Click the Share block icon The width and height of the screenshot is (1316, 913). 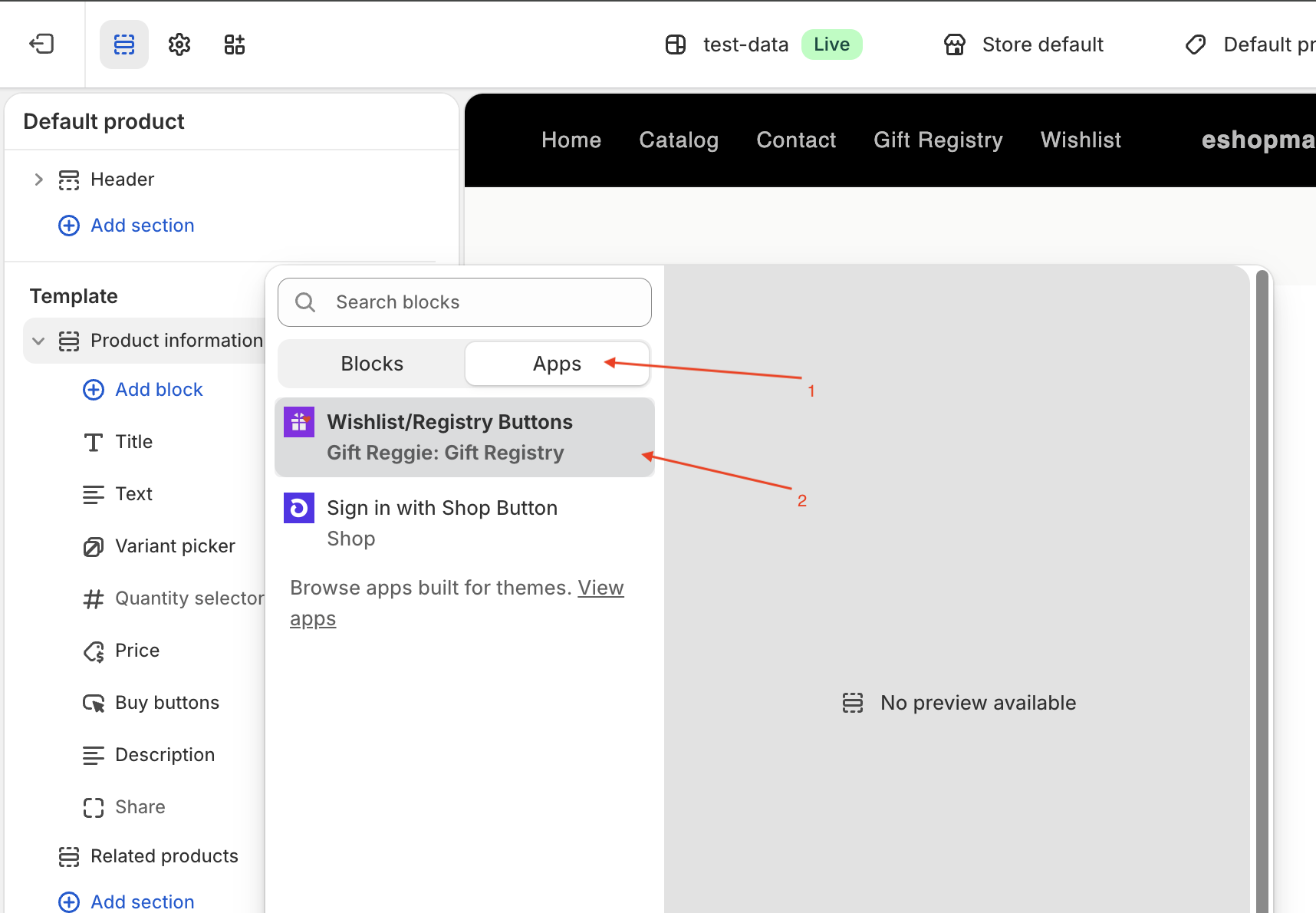(94, 807)
